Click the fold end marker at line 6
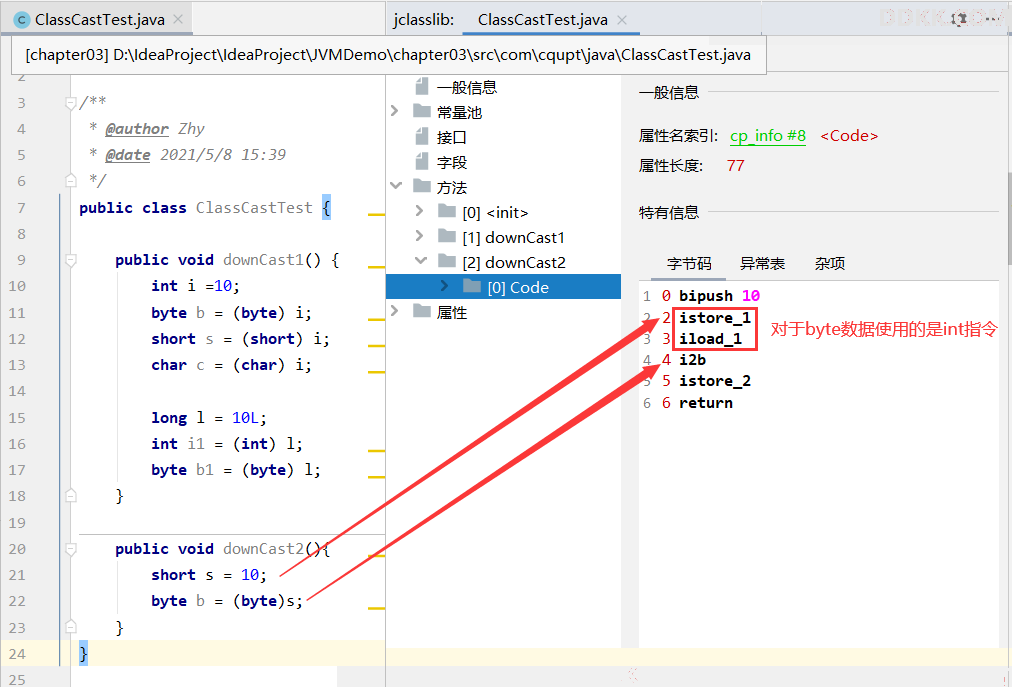 [71, 181]
